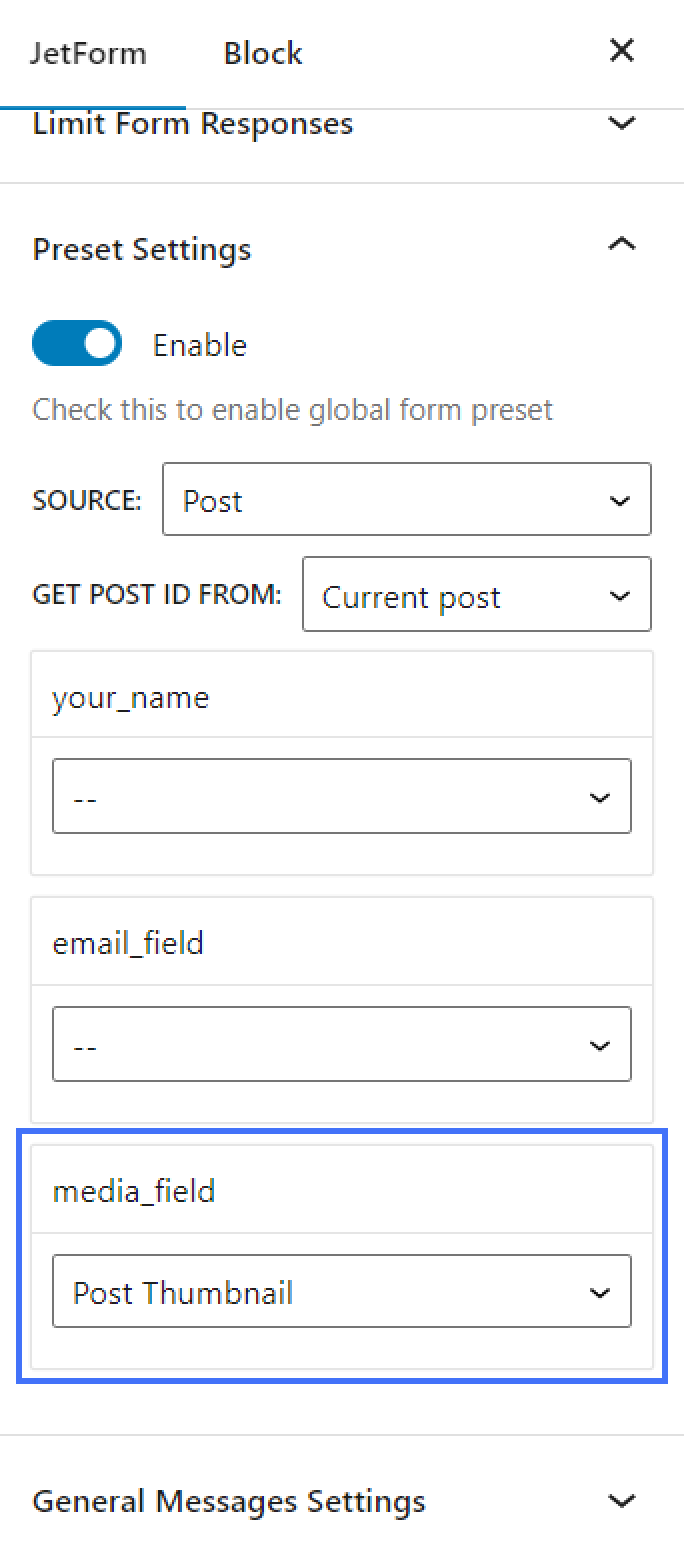Viewport: 684px width, 1550px height.
Task: Open the email_field preset dropdown
Action: click(x=342, y=1043)
